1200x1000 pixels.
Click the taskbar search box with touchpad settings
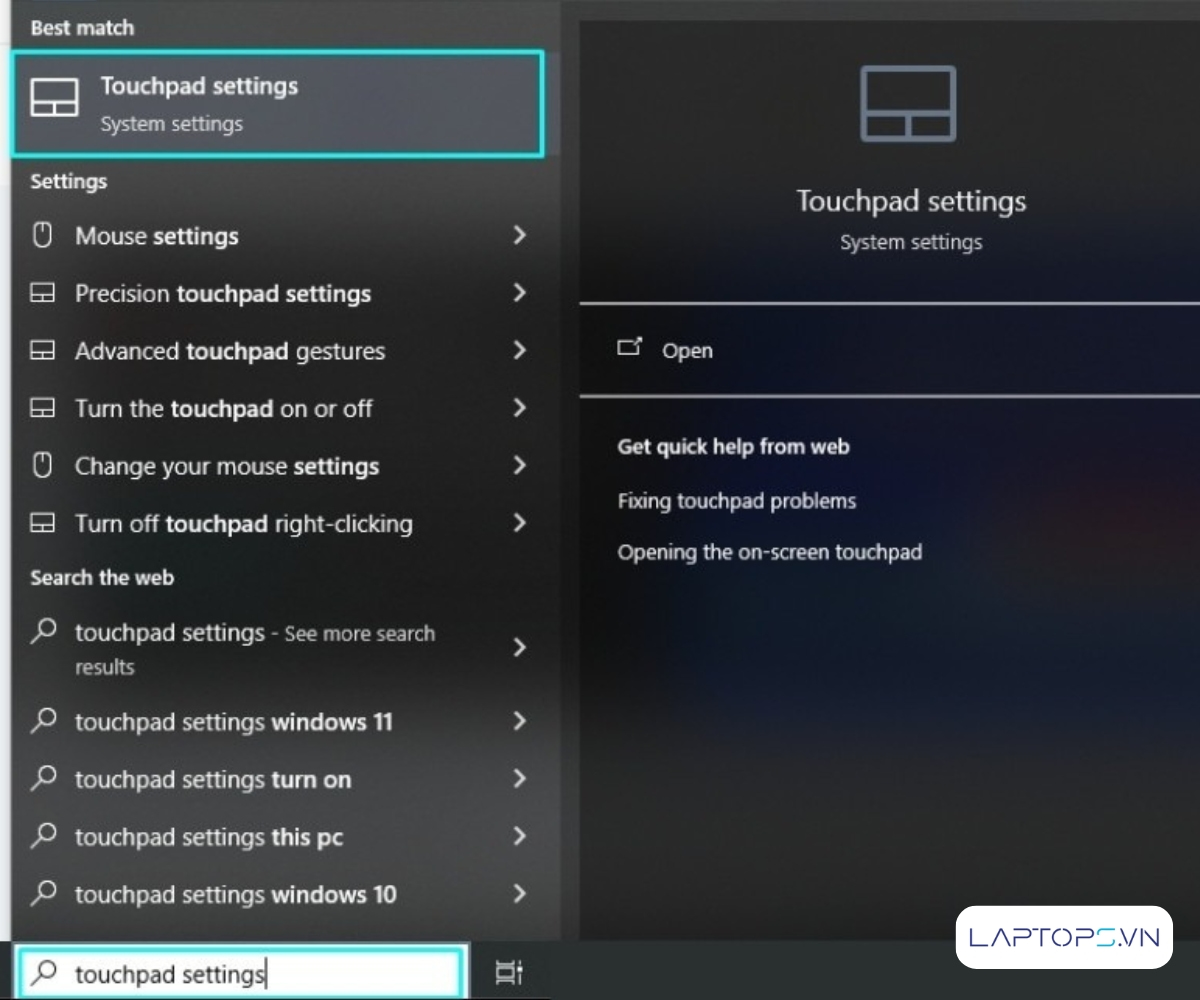(x=240, y=973)
